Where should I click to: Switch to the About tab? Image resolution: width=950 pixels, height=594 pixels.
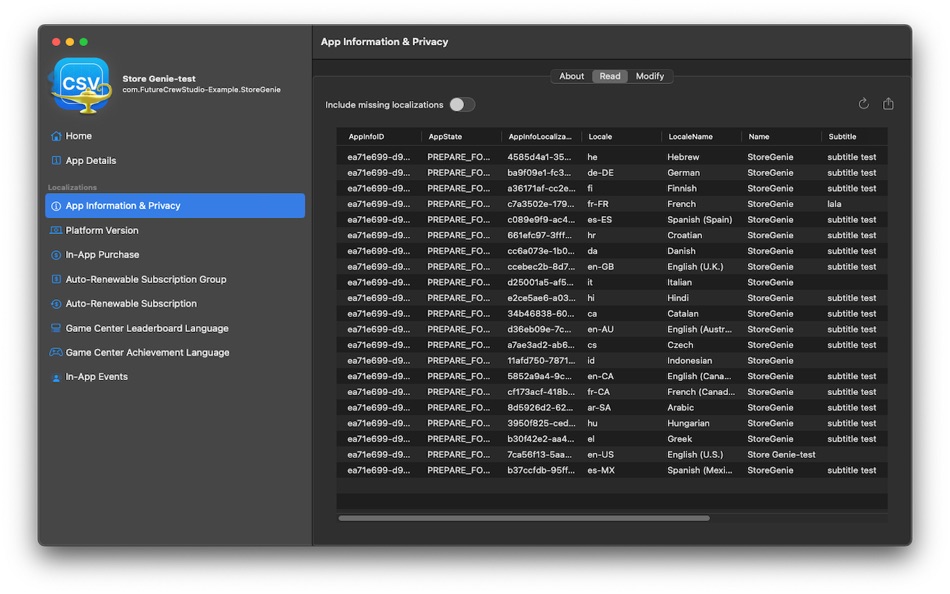[571, 75]
